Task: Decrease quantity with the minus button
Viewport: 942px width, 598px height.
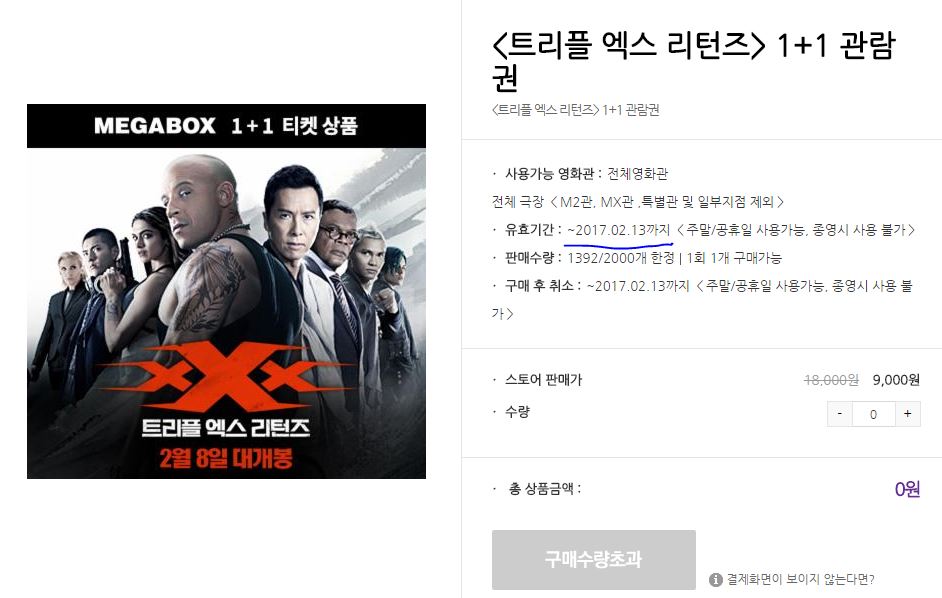Action: pyautogui.click(x=840, y=413)
